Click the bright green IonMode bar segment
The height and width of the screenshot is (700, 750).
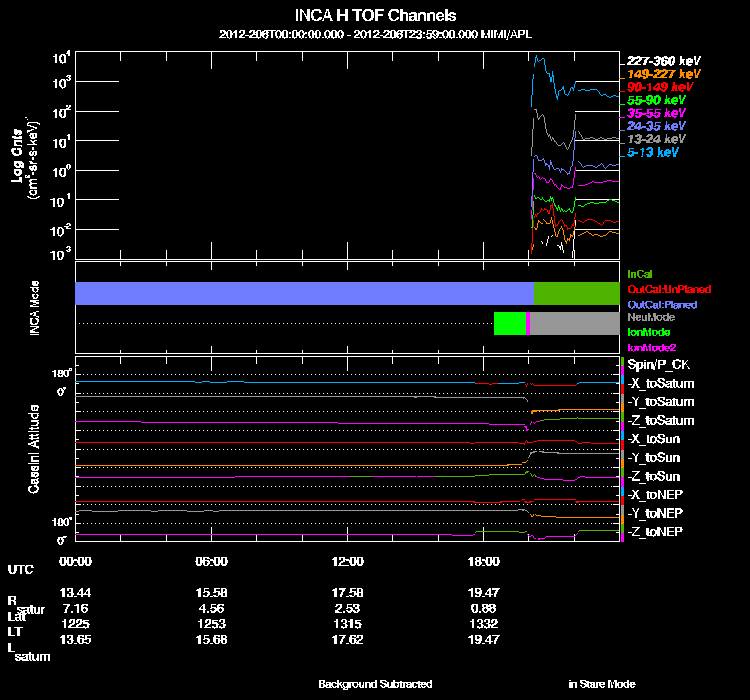coord(509,323)
